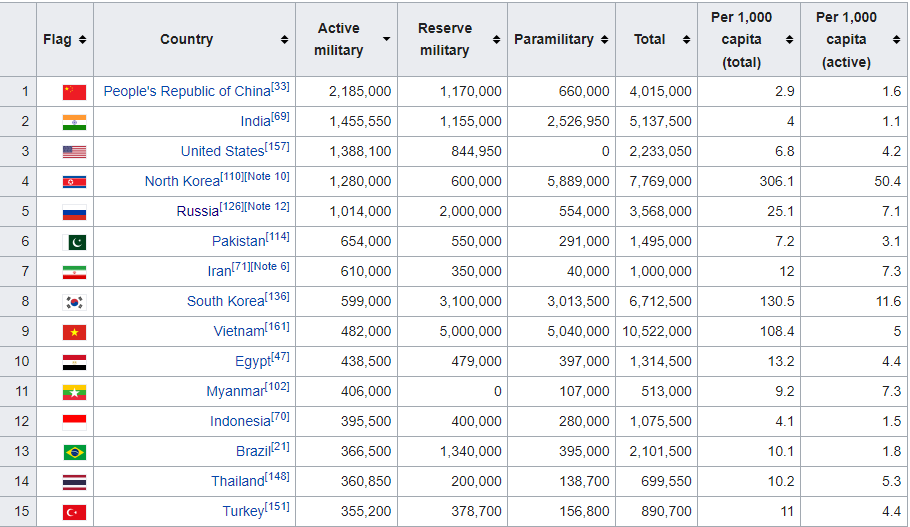Open citation [151] next to Turkey
The width and height of the screenshot is (910, 527).
277,507
